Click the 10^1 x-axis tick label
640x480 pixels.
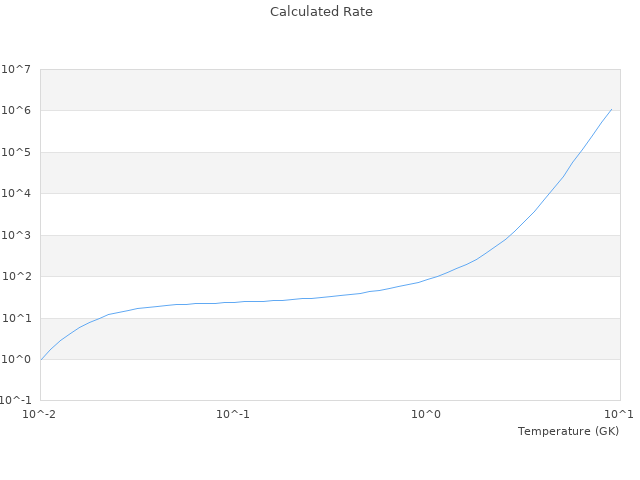(x=619, y=414)
